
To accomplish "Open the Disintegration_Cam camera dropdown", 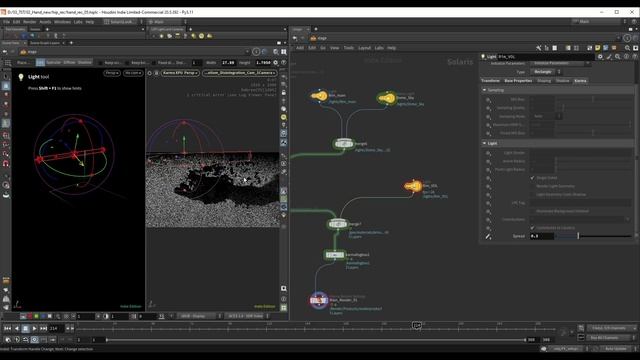I will click(240, 73).
